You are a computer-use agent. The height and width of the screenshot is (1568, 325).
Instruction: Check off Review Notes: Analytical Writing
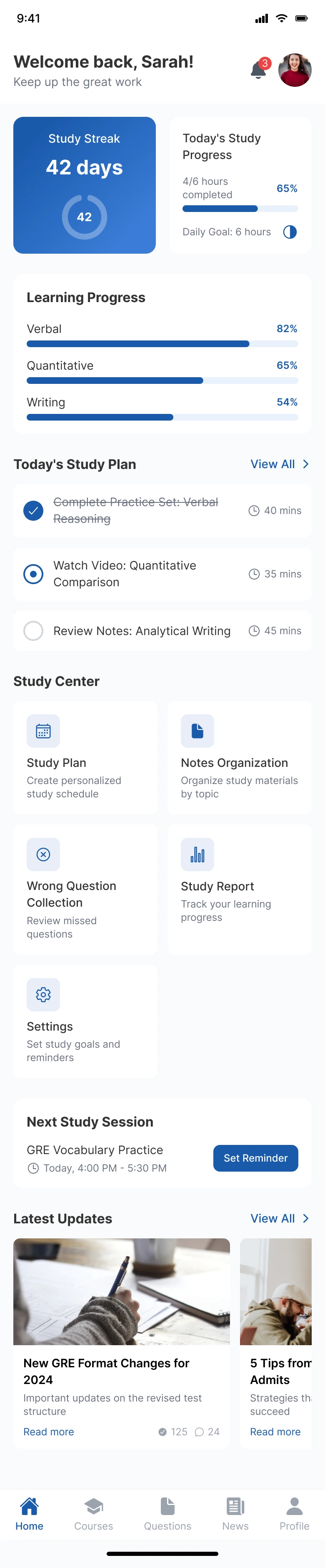(33, 630)
